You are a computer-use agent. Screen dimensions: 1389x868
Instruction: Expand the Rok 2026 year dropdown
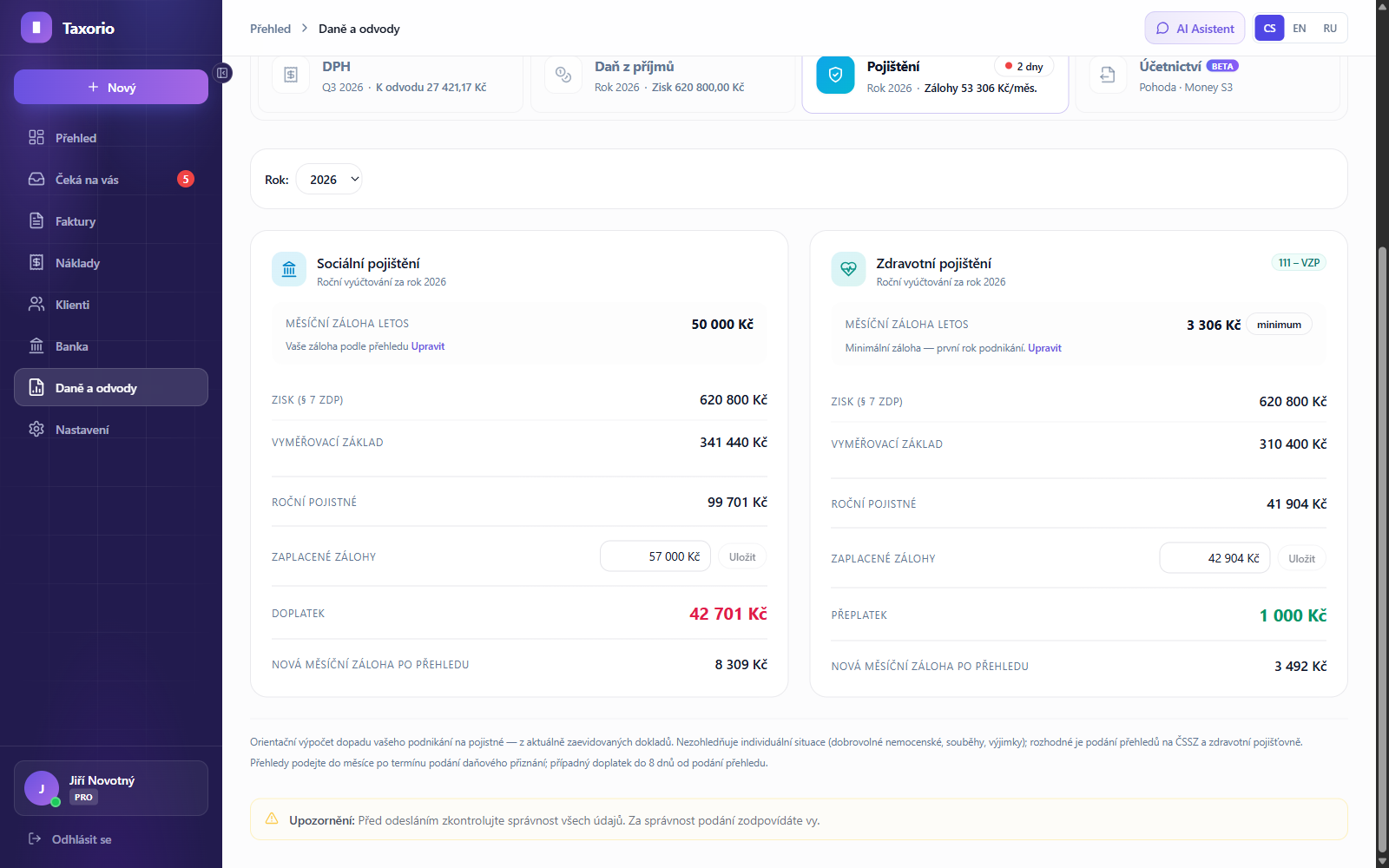click(329, 179)
